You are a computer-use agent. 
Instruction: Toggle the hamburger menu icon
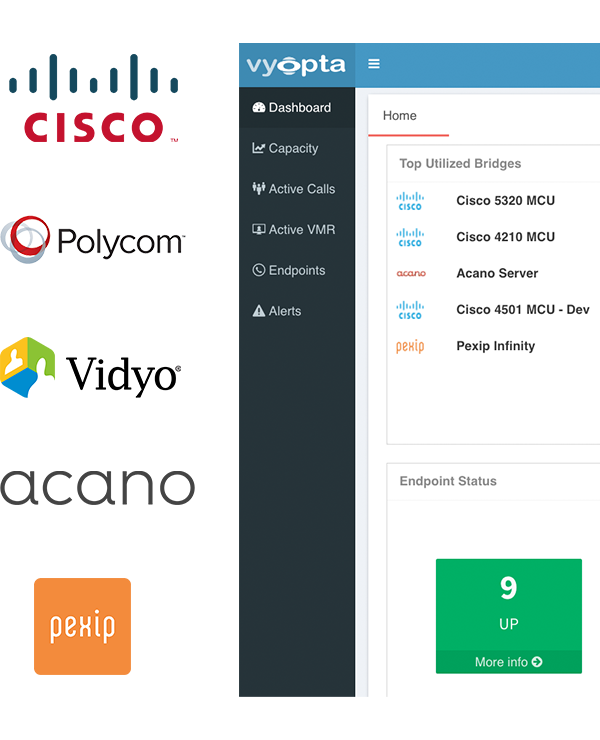pyautogui.click(x=374, y=64)
